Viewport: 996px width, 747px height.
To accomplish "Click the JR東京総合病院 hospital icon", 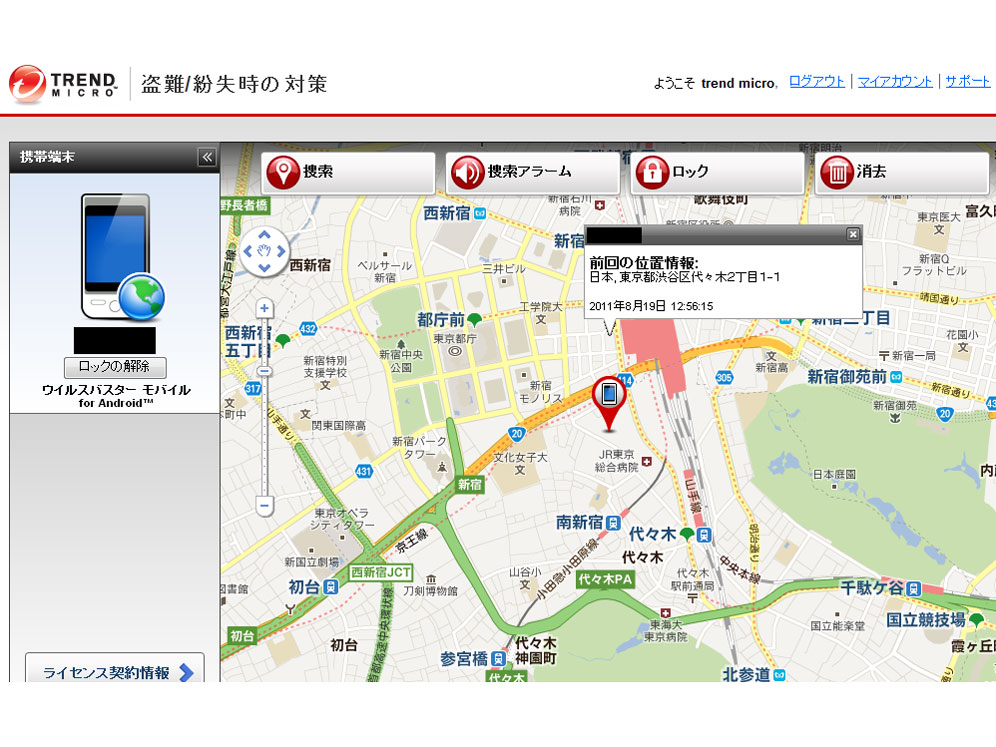I will (x=647, y=461).
